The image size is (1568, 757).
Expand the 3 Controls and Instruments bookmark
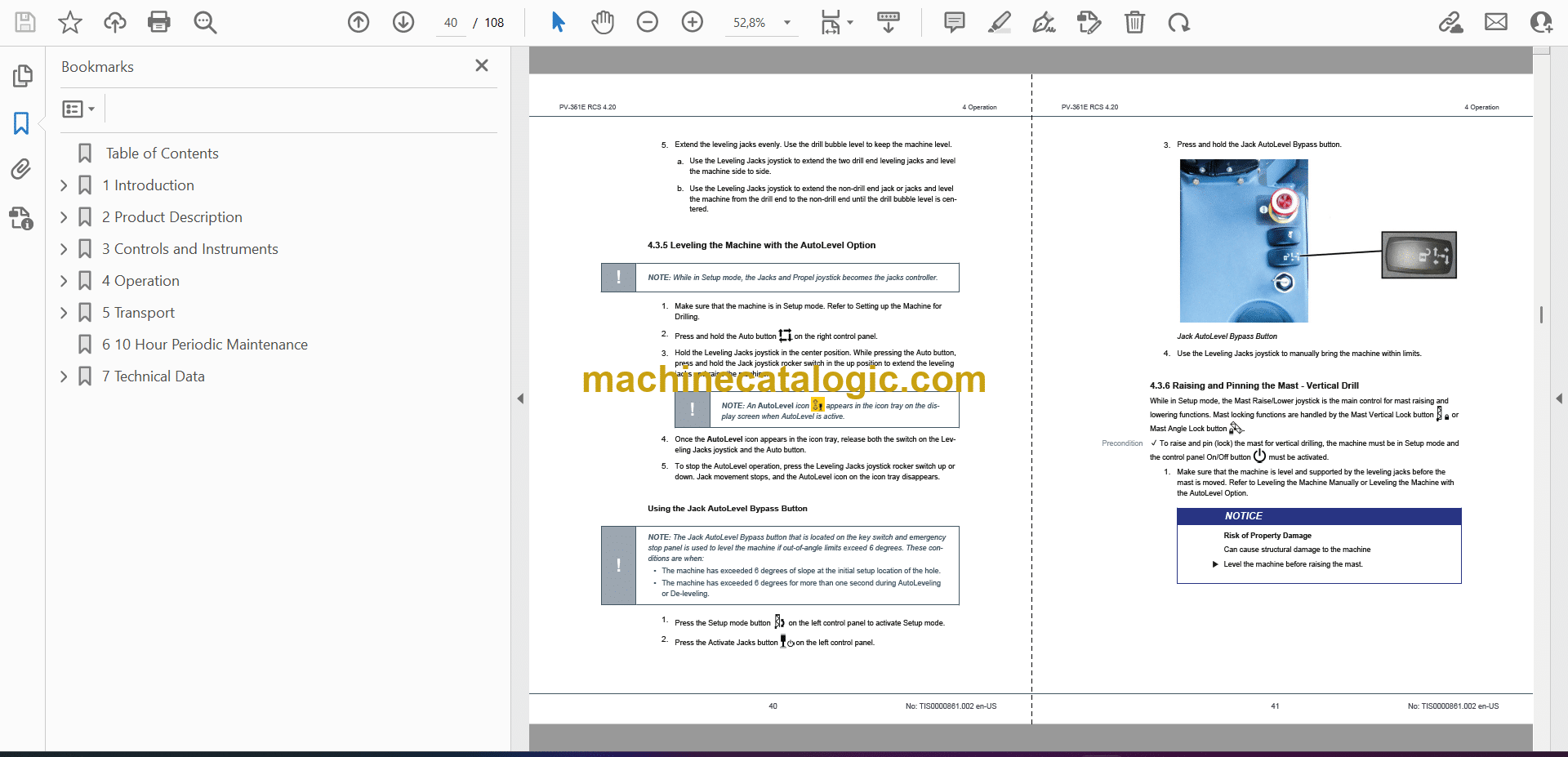coord(64,249)
